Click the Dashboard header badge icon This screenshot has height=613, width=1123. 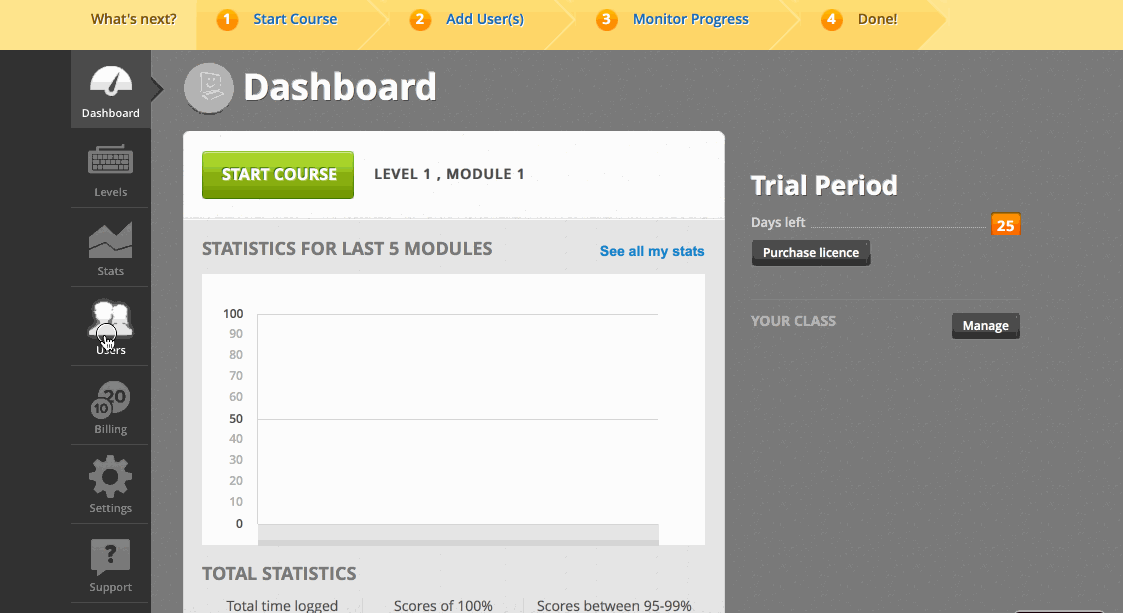click(208, 88)
